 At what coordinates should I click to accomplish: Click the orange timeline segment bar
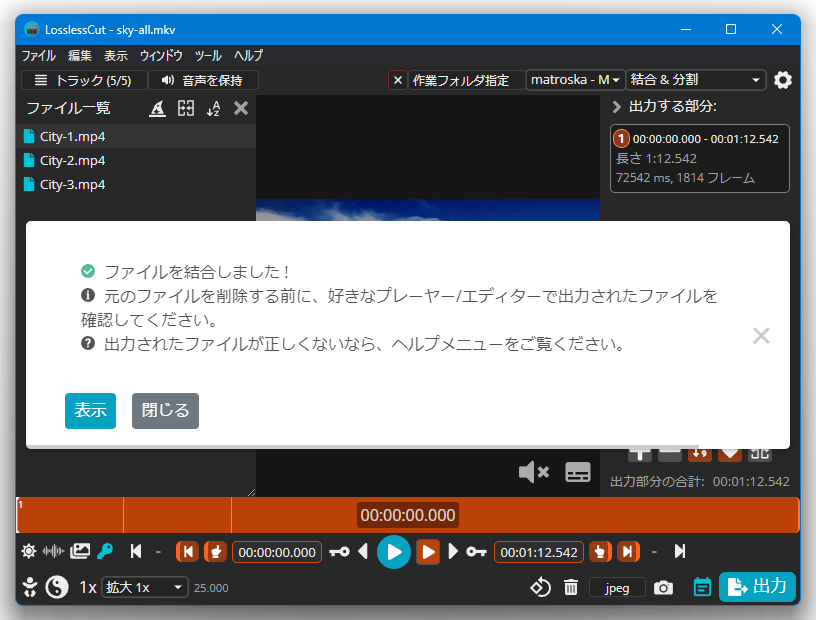(x=408, y=515)
